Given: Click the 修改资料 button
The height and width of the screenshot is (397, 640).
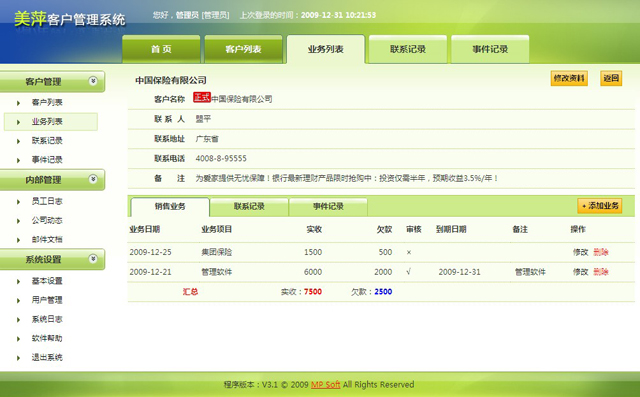Looking at the screenshot, I should point(569,78).
